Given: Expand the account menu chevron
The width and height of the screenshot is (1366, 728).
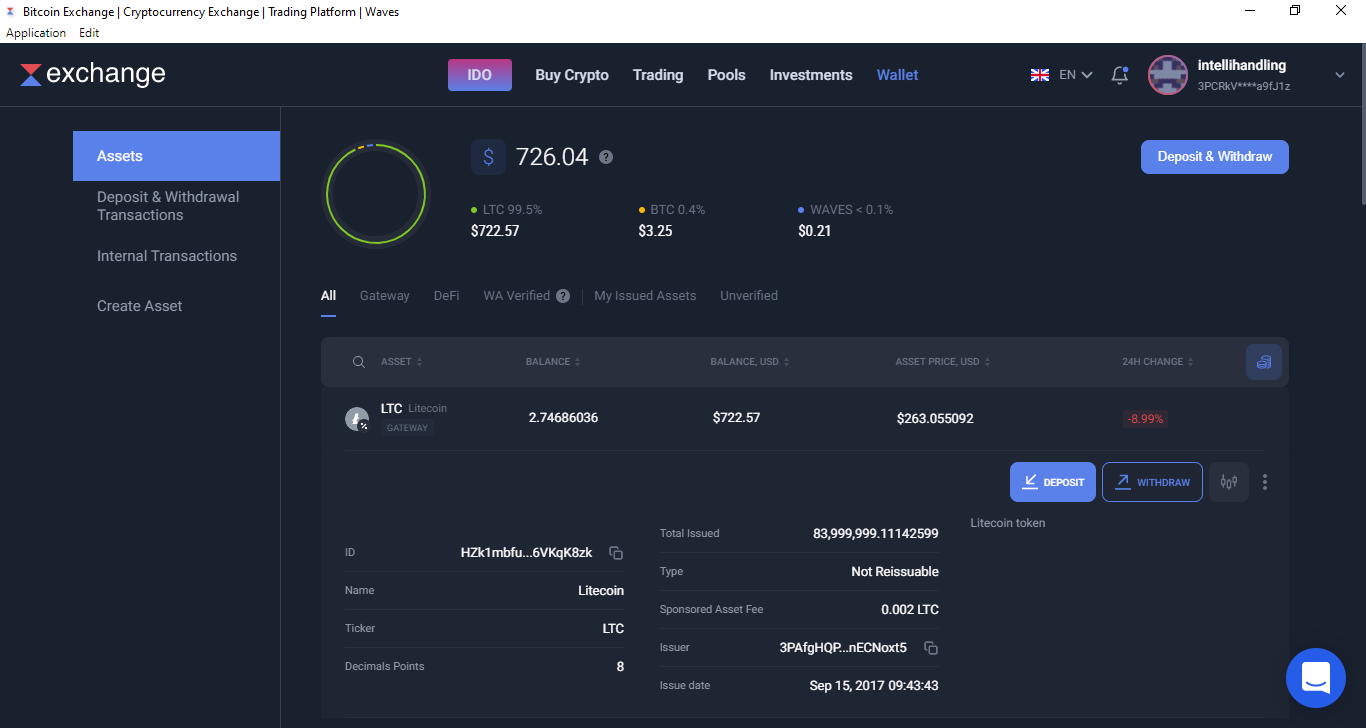Looking at the screenshot, I should click(1340, 75).
